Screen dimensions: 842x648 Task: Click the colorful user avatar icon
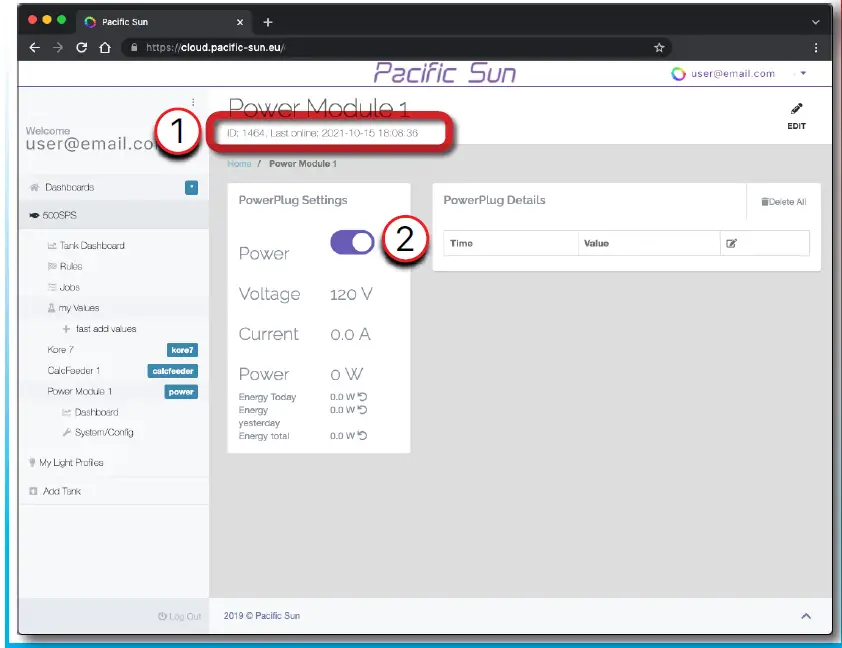click(678, 74)
